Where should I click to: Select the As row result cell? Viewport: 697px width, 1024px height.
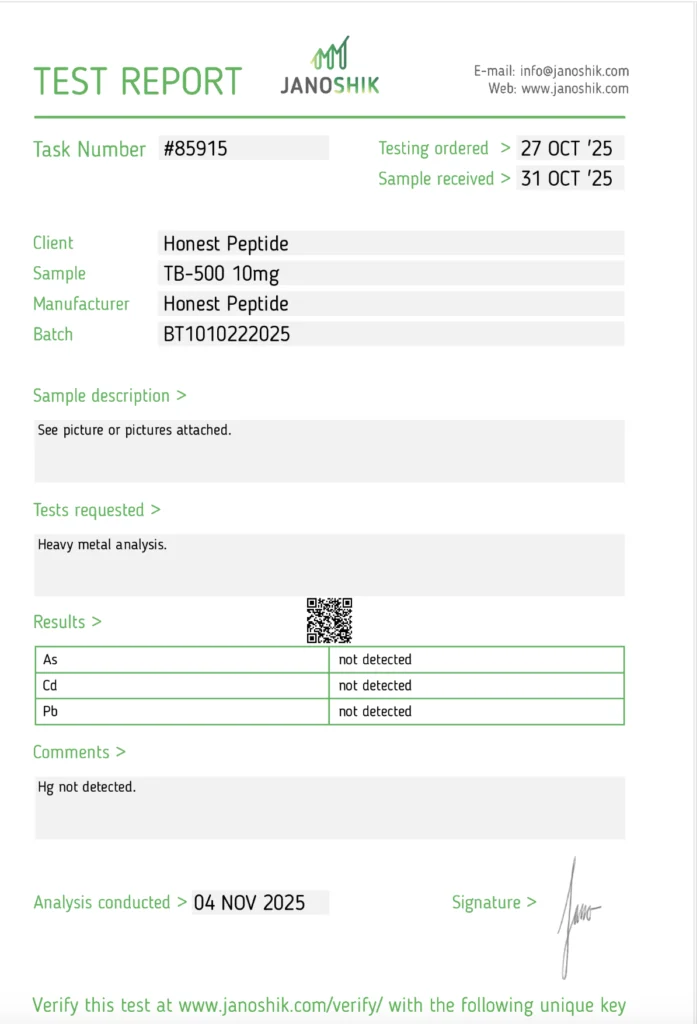(475, 660)
